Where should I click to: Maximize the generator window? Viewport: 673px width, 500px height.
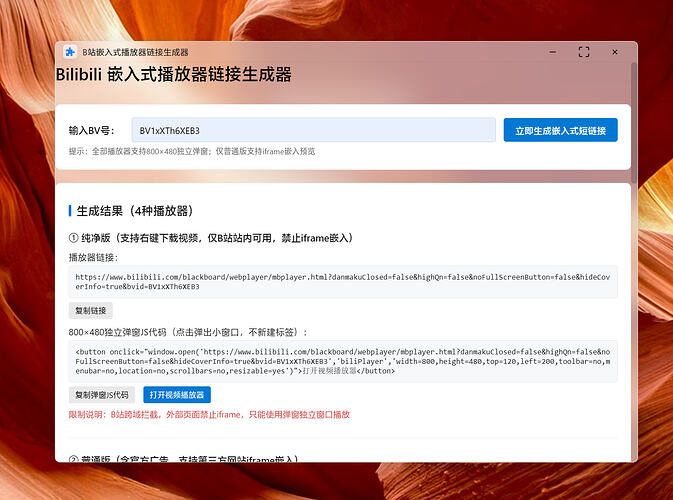pos(584,52)
